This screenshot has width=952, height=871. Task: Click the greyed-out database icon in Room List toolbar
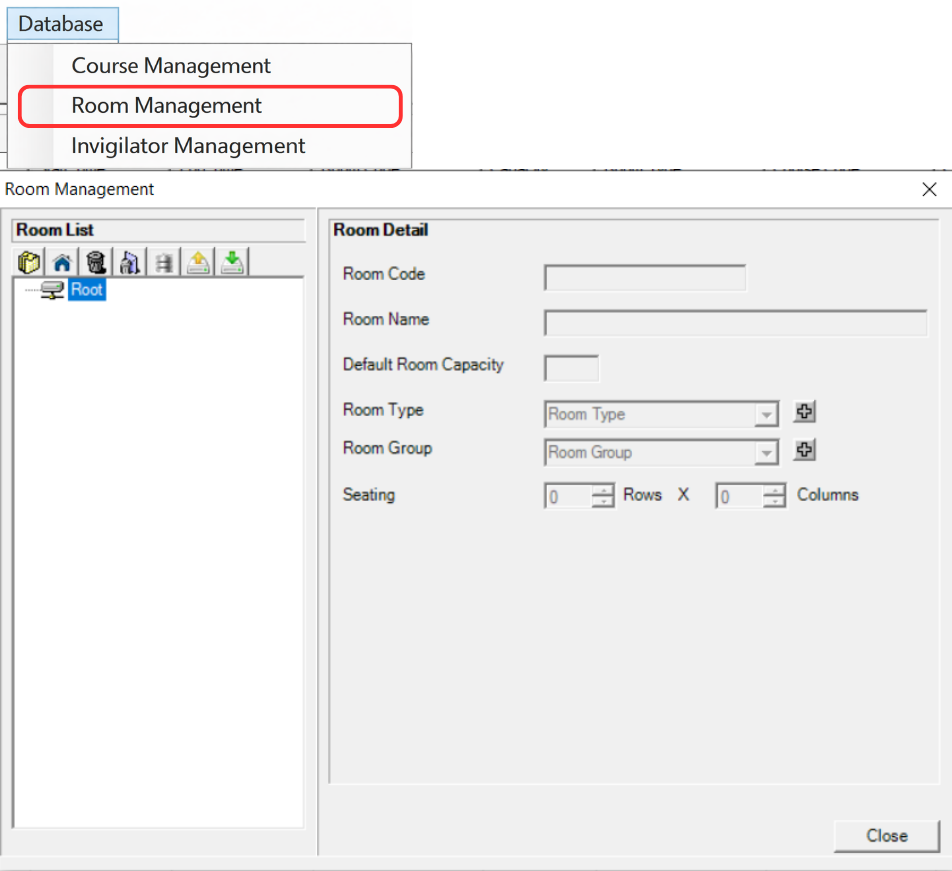click(x=164, y=263)
